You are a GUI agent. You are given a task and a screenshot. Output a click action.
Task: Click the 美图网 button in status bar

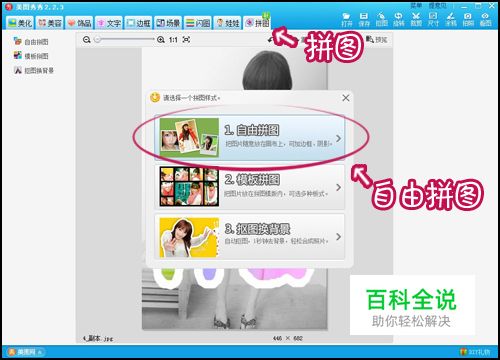click(25, 352)
